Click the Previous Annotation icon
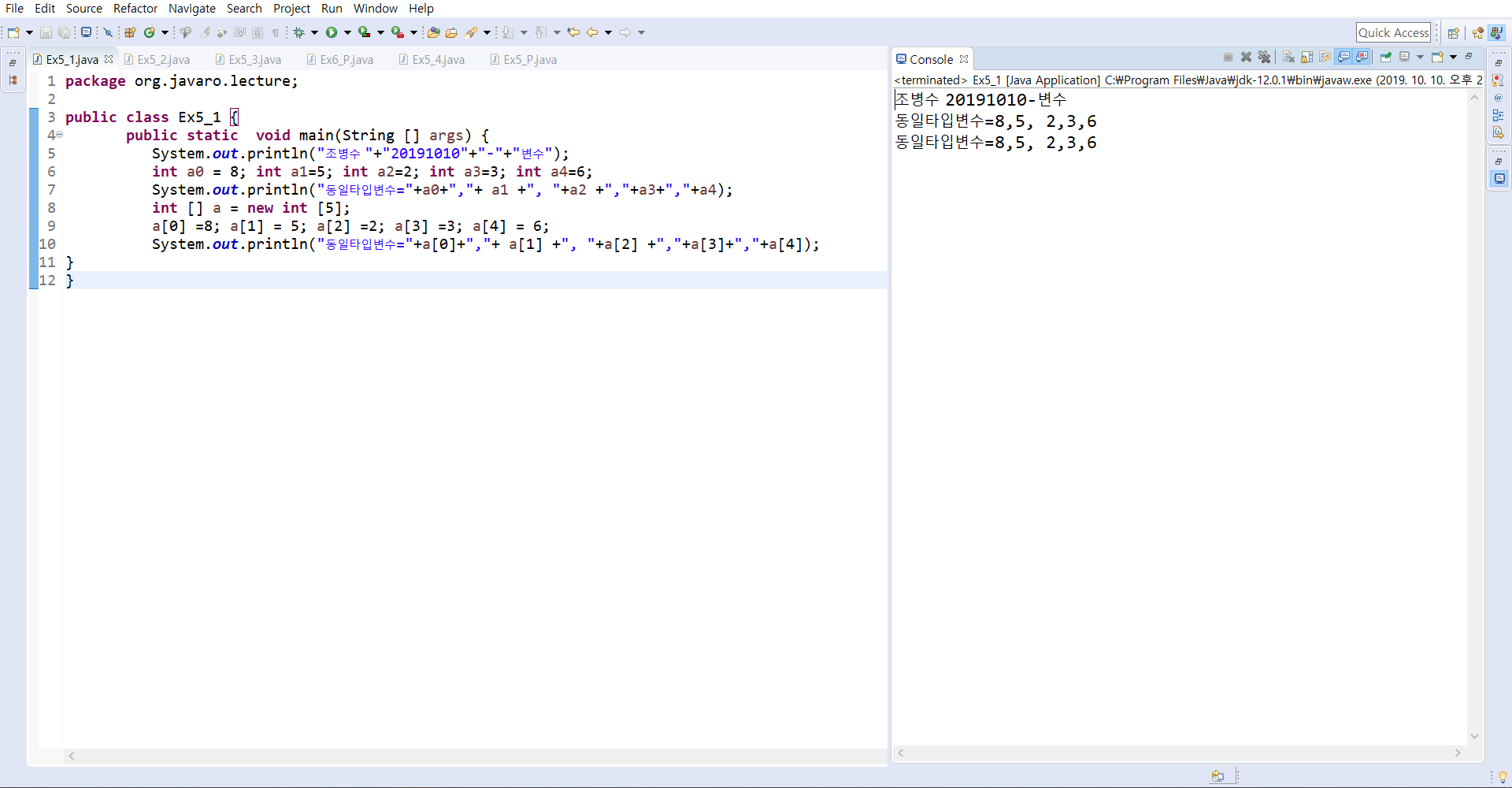 click(541, 32)
